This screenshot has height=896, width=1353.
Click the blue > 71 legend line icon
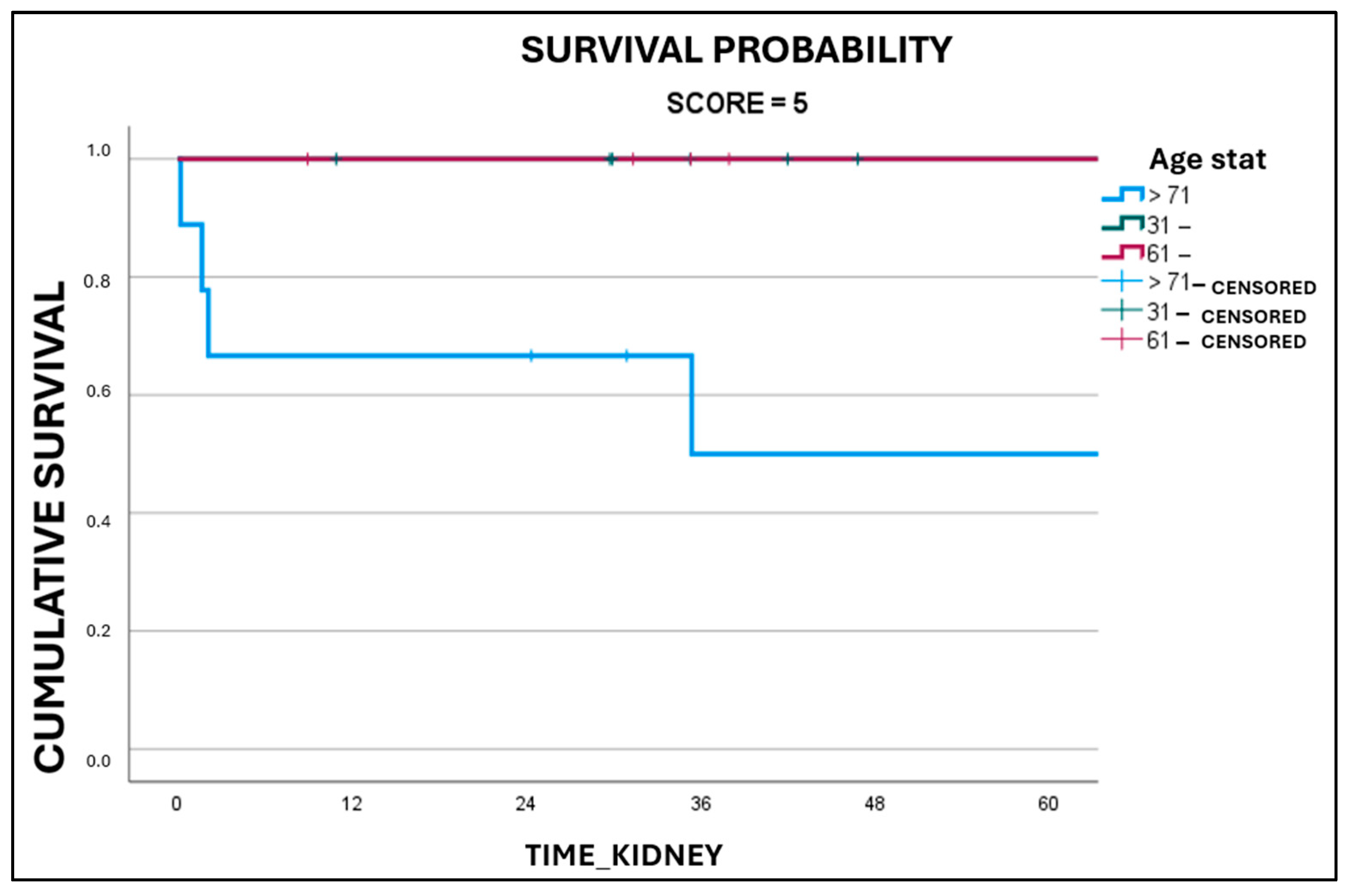[x=1122, y=195]
